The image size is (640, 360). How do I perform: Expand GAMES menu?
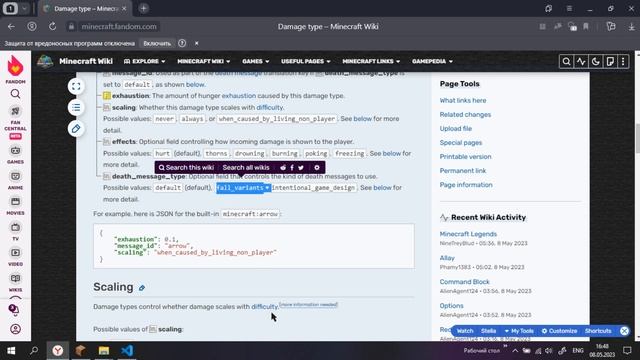(256, 61)
